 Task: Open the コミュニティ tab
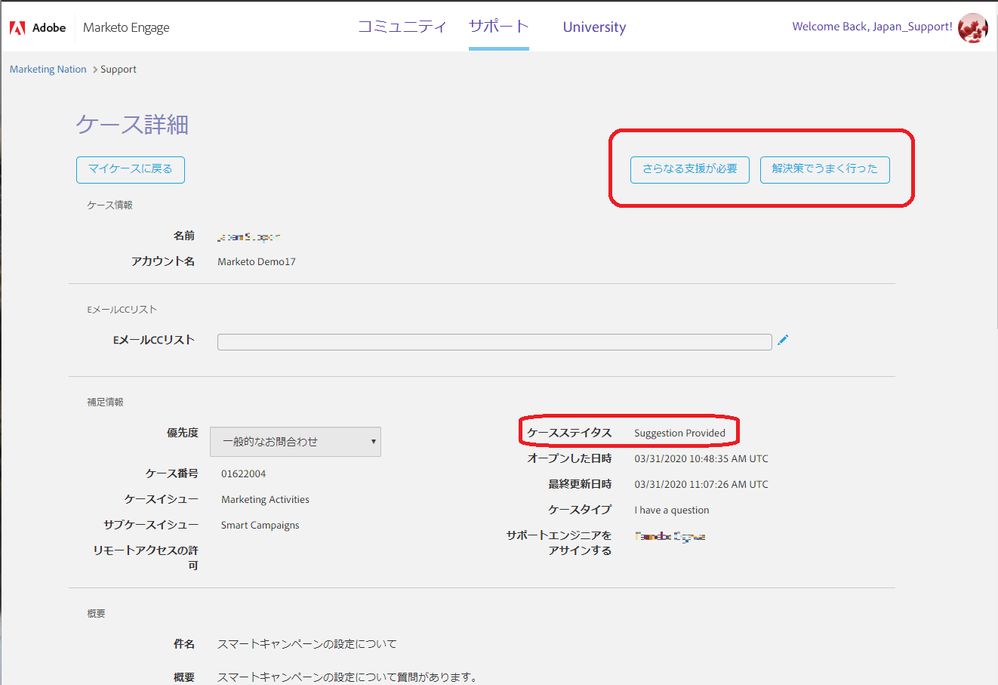pos(402,27)
